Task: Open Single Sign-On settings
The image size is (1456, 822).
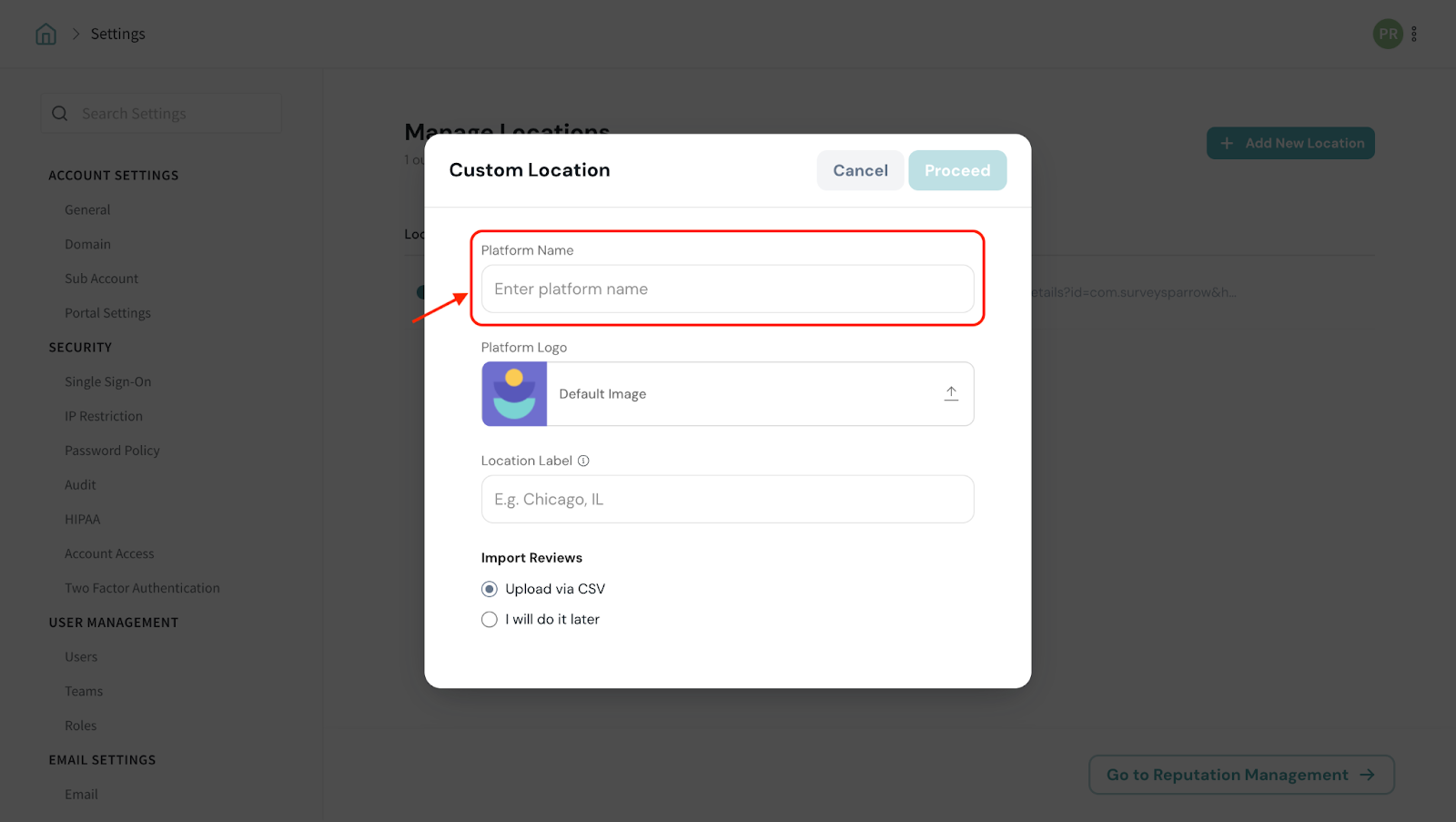Action: point(107,382)
